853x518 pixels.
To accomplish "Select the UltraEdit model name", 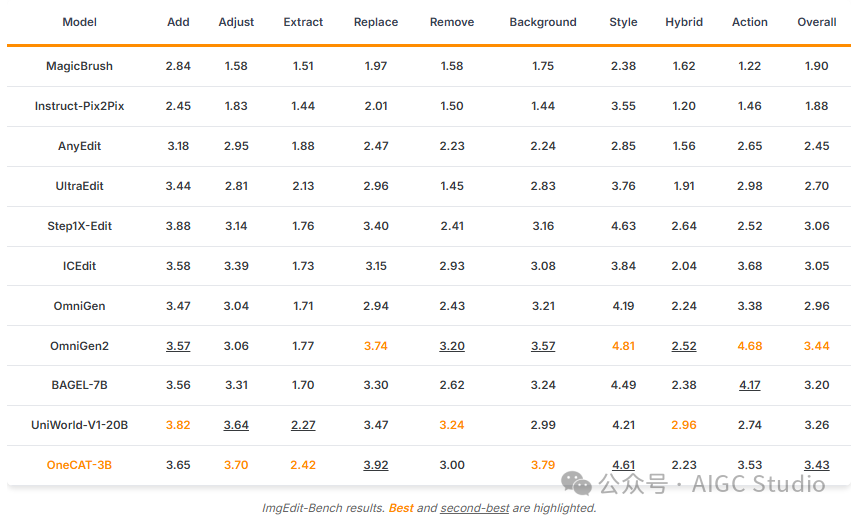I will pyautogui.click(x=79, y=186).
